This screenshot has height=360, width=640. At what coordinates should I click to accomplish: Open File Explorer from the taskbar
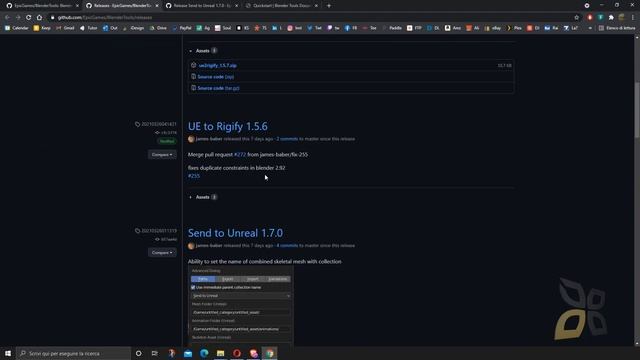click(220, 353)
